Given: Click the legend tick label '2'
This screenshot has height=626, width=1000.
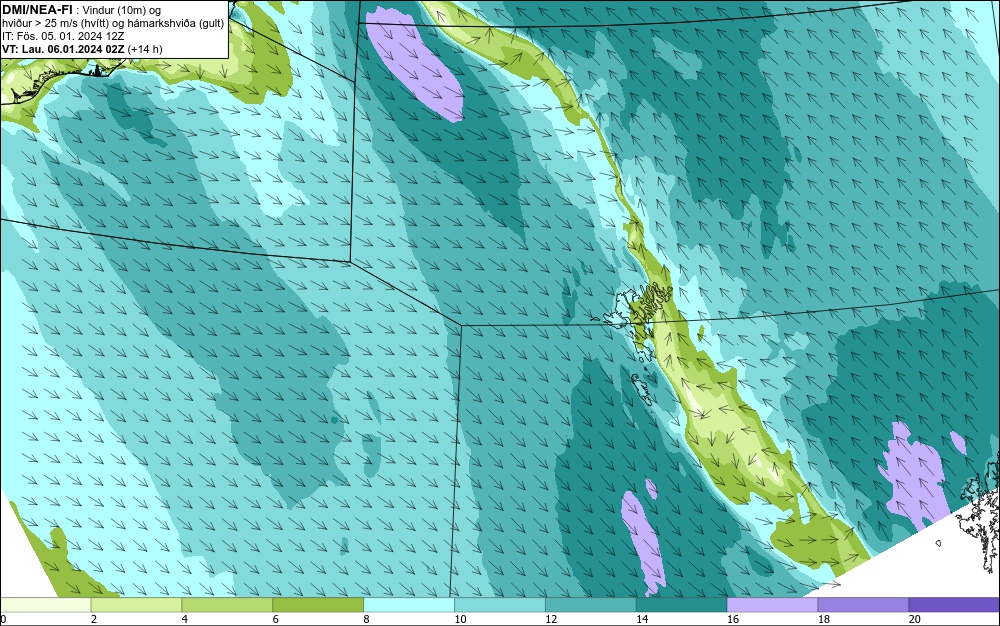Looking at the screenshot, I should 94,619.
